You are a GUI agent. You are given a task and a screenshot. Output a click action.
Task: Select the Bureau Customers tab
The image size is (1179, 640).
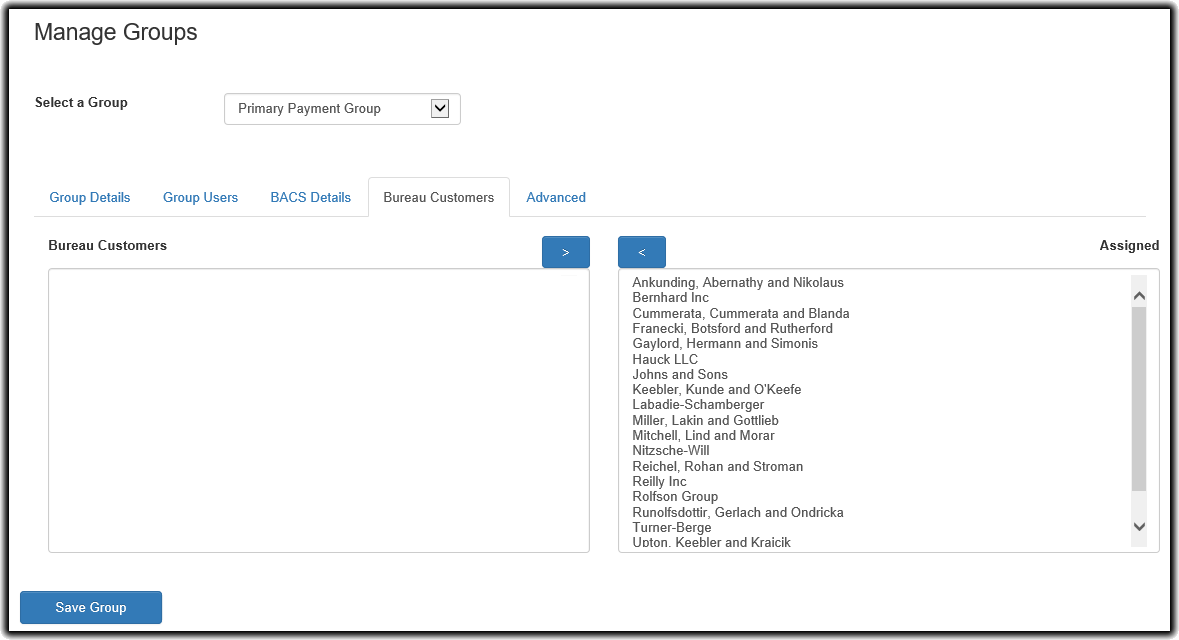[x=438, y=197]
